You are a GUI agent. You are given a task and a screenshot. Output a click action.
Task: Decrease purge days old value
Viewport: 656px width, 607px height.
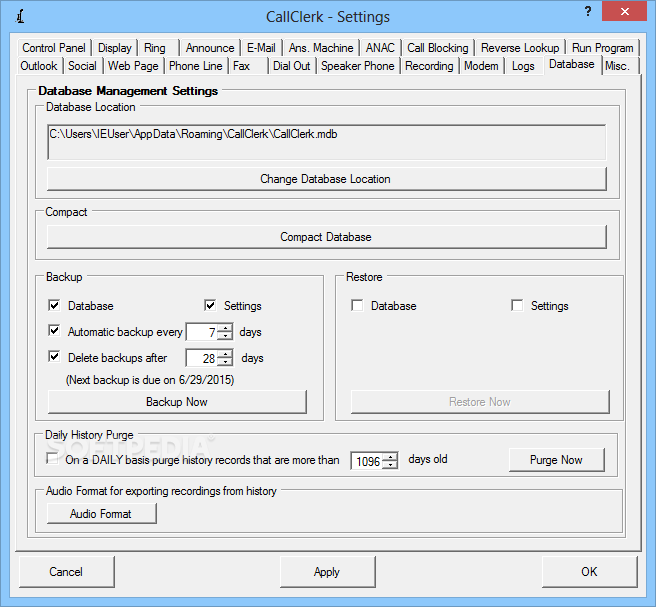(390, 465)
